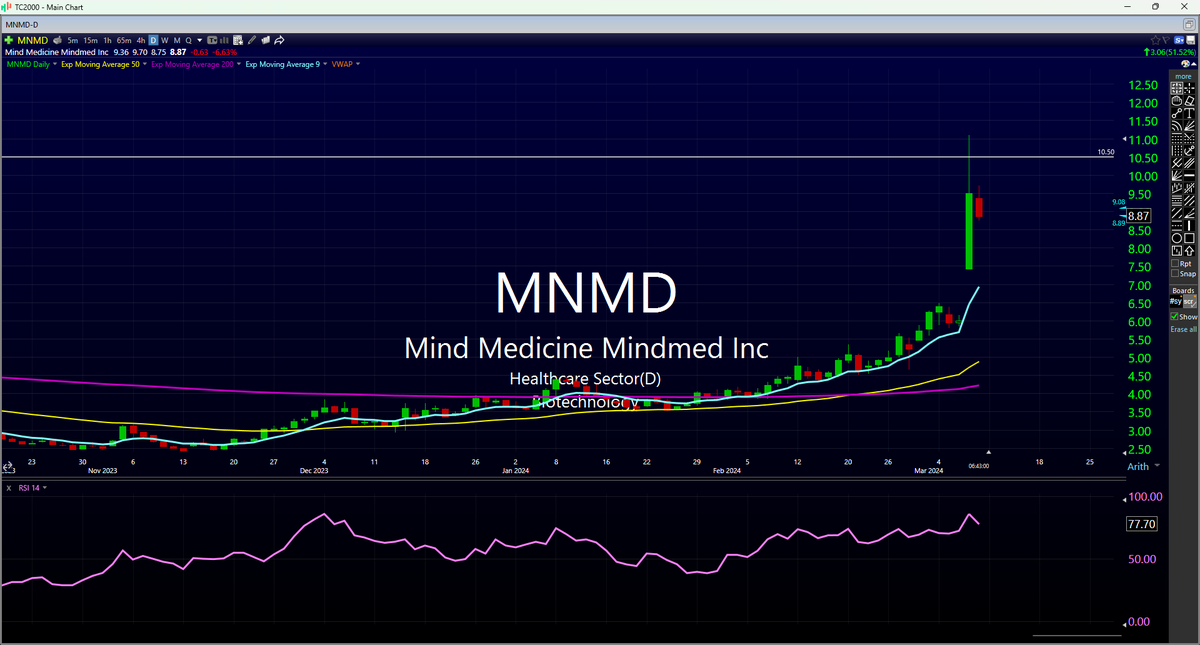Select the M monthly timeframe

point(177,40)
